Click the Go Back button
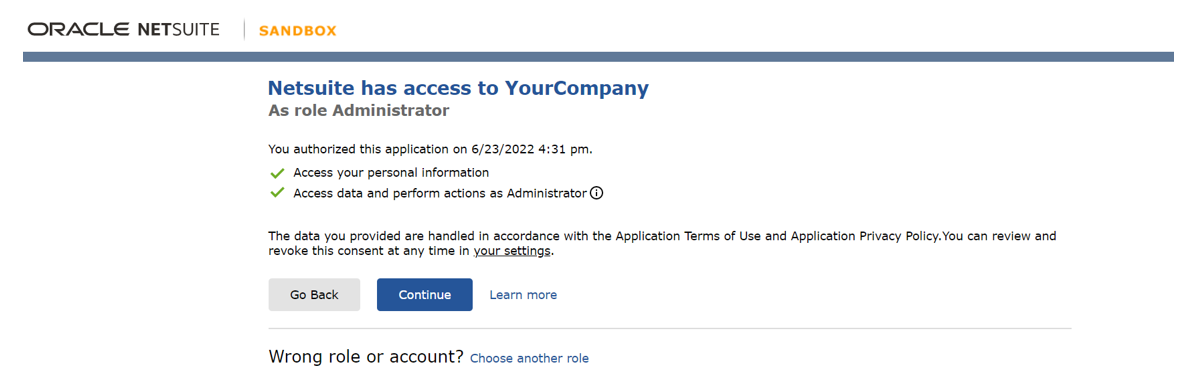1194x384 pixels. tap(314, 295)
